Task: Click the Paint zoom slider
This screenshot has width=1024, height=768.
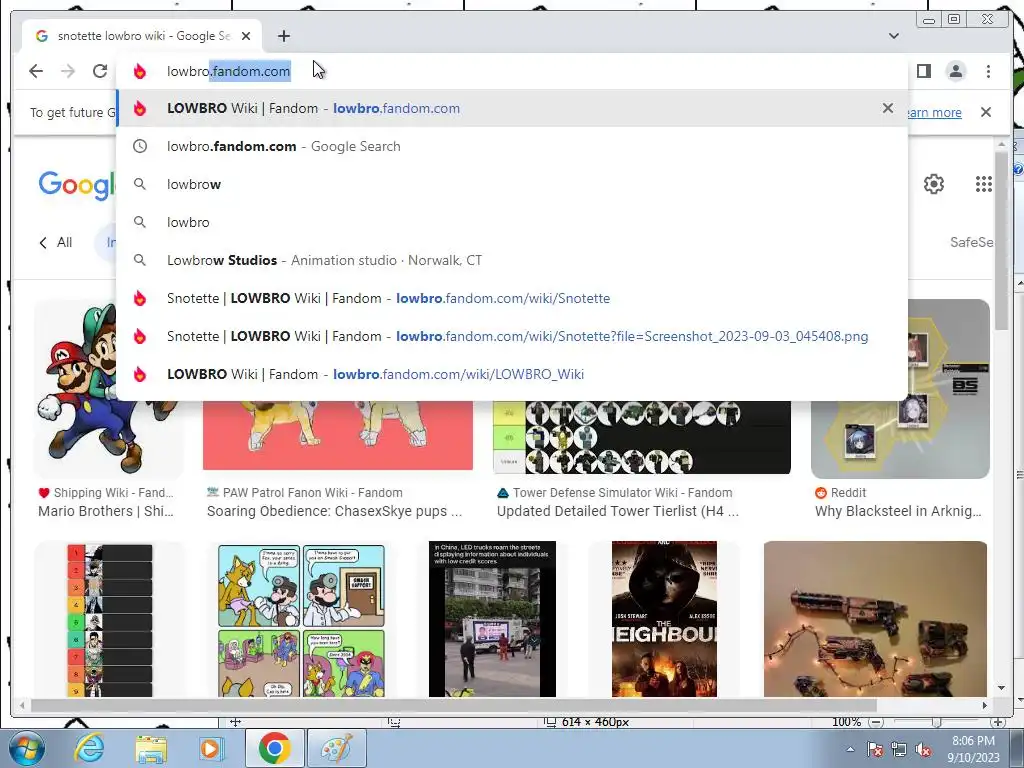Action: click(936, 722)
